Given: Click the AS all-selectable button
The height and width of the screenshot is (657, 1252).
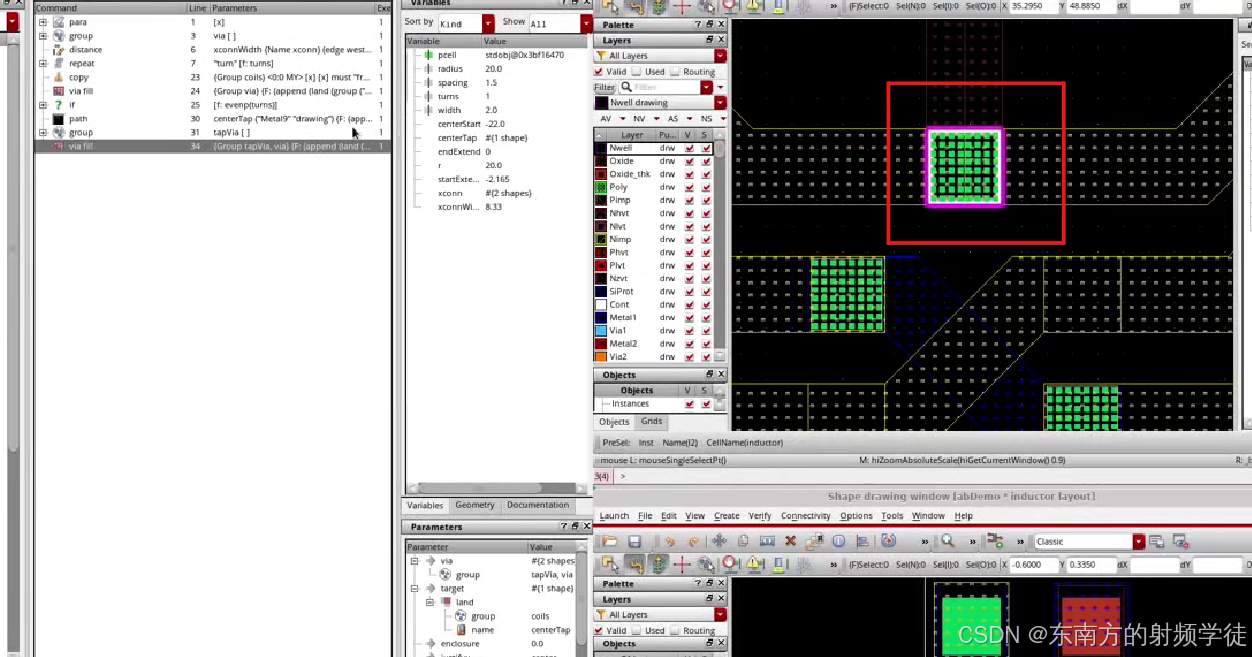Looking at the screenshot, I should (x=673, y=118).
